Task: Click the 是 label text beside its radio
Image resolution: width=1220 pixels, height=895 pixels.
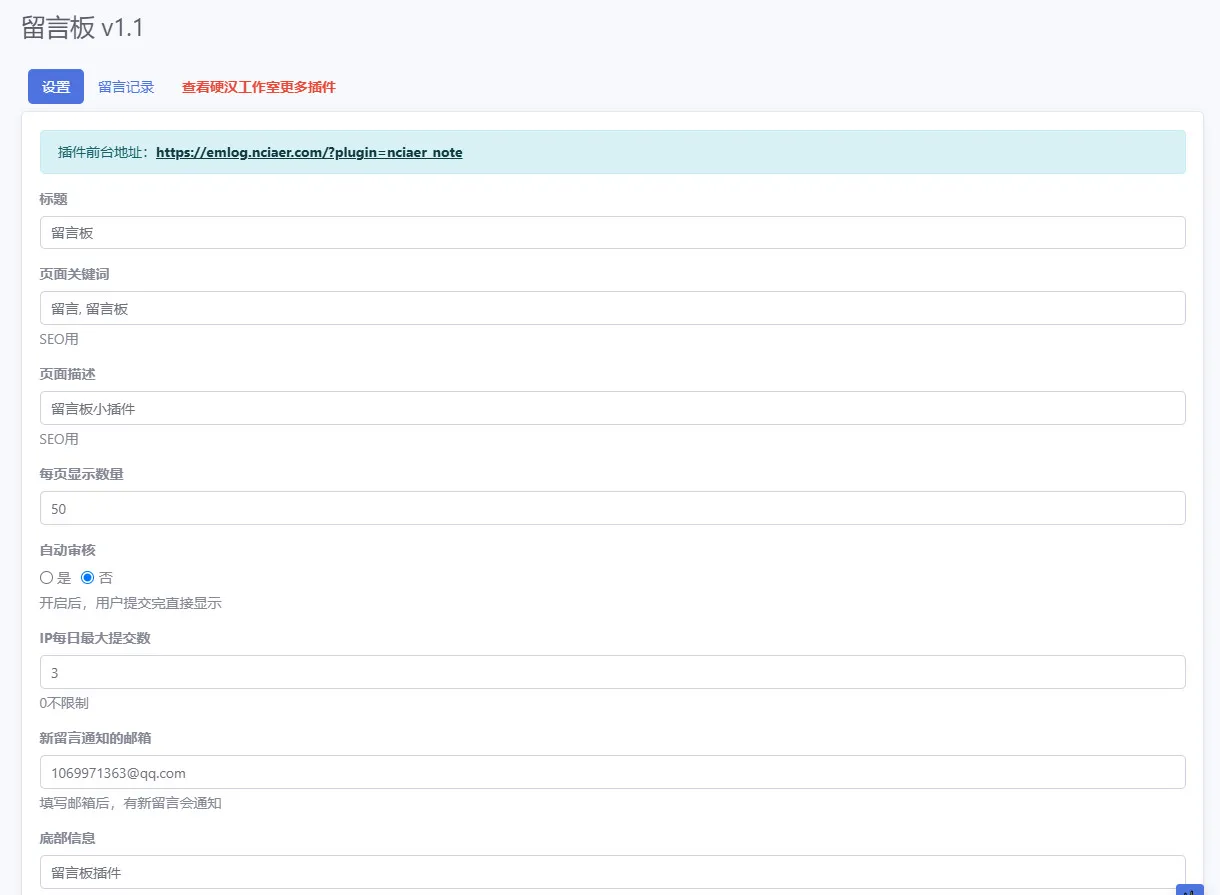Action: point(65,577)
